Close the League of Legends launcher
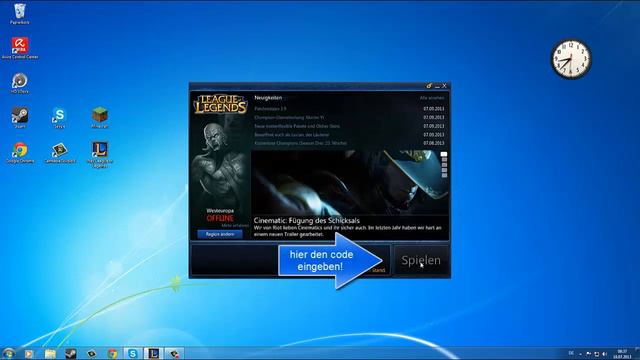 (444, 86)
